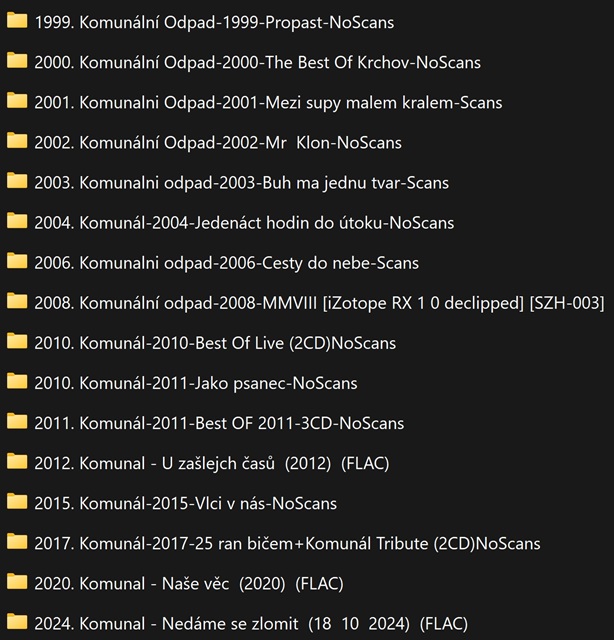
Task: Click folder icon for 25 ran bičem
Action: [x=17, y=542]
